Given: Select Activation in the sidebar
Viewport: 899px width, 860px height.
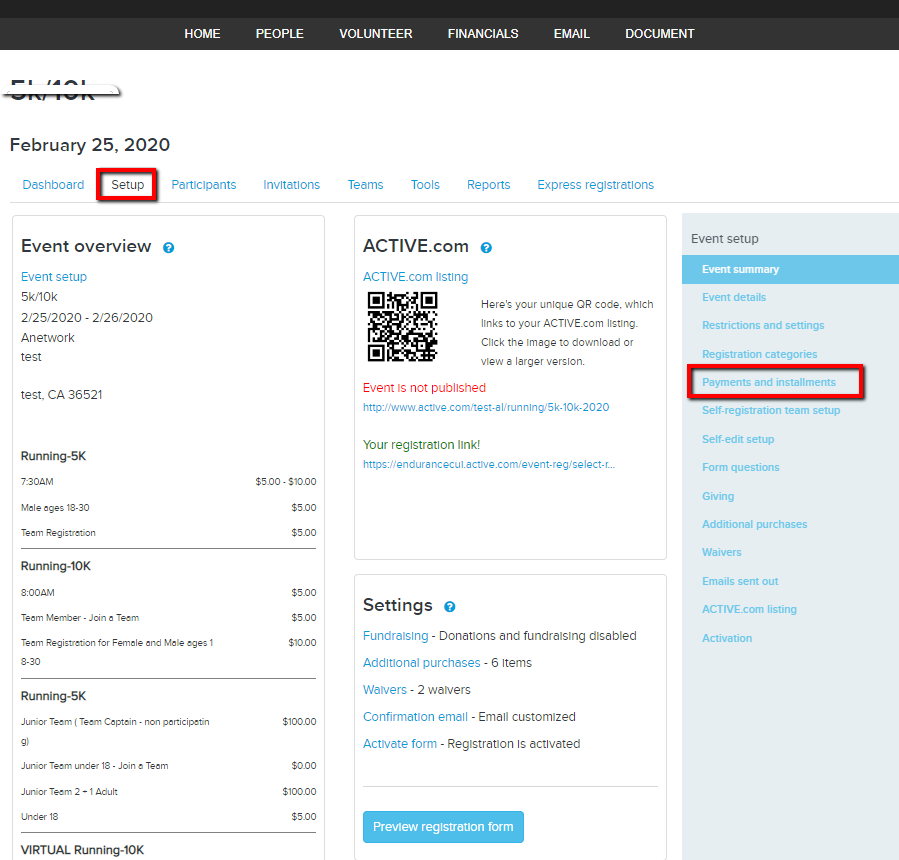Looking at the screenshot, I should click(x=727, y=638).
